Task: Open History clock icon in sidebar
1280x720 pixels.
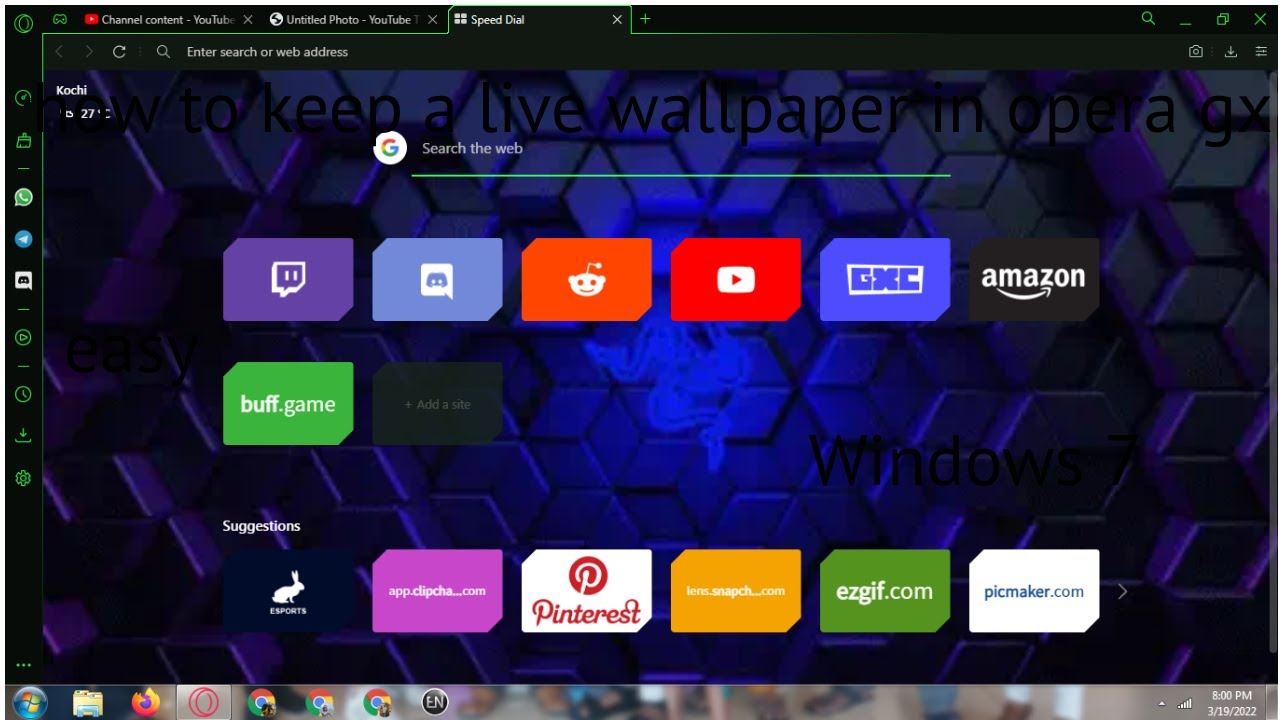Action: click(x=23, y=394)
